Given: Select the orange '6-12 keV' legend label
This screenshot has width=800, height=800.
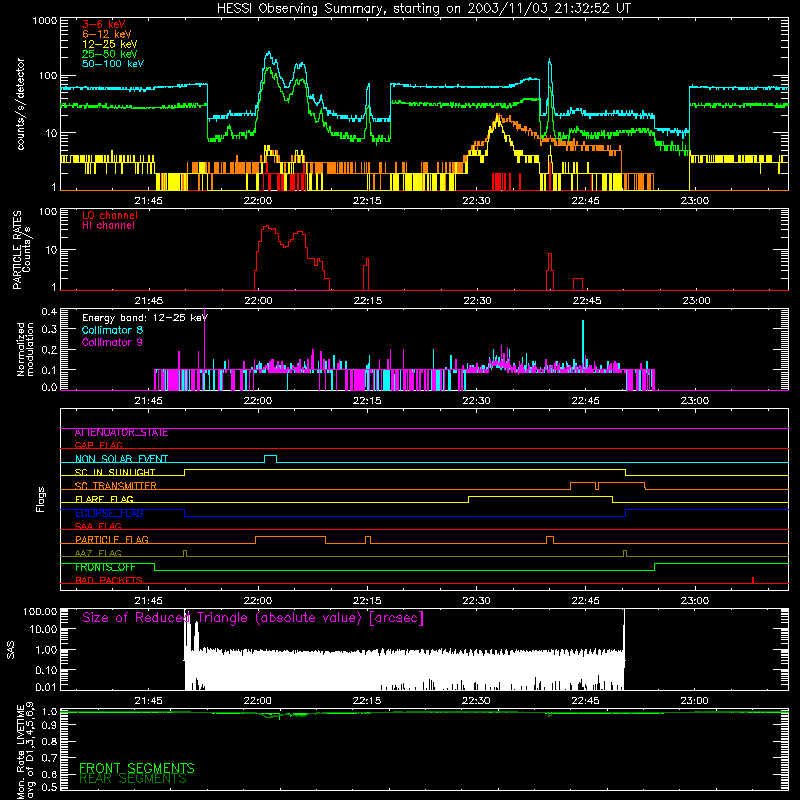Looking at the screenshot, I should (x=107, y=34).
